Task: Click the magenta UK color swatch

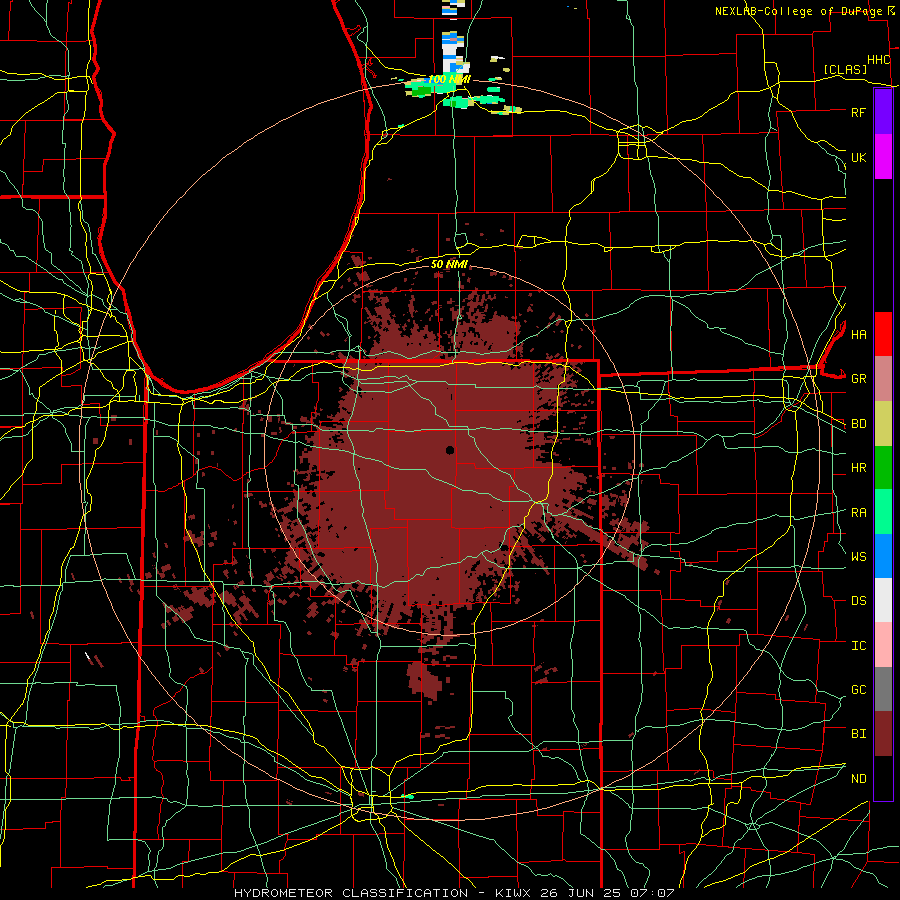Action: (883, 157)
